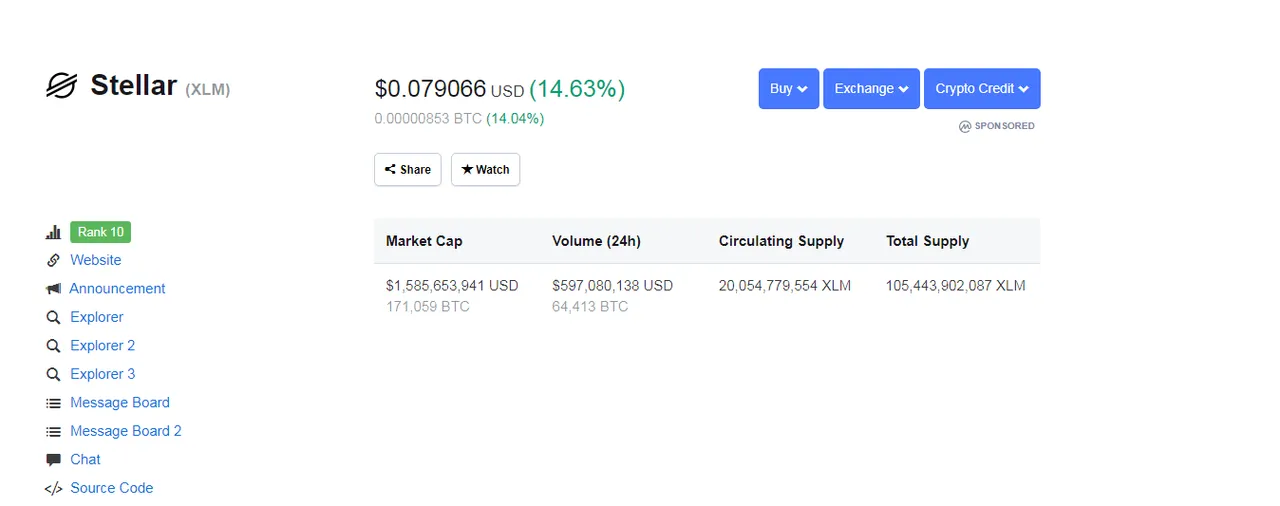The height and width of the screenshot is (506, 1280).
Task: Open the Explorer 2 link
Action: coord(102,345)
